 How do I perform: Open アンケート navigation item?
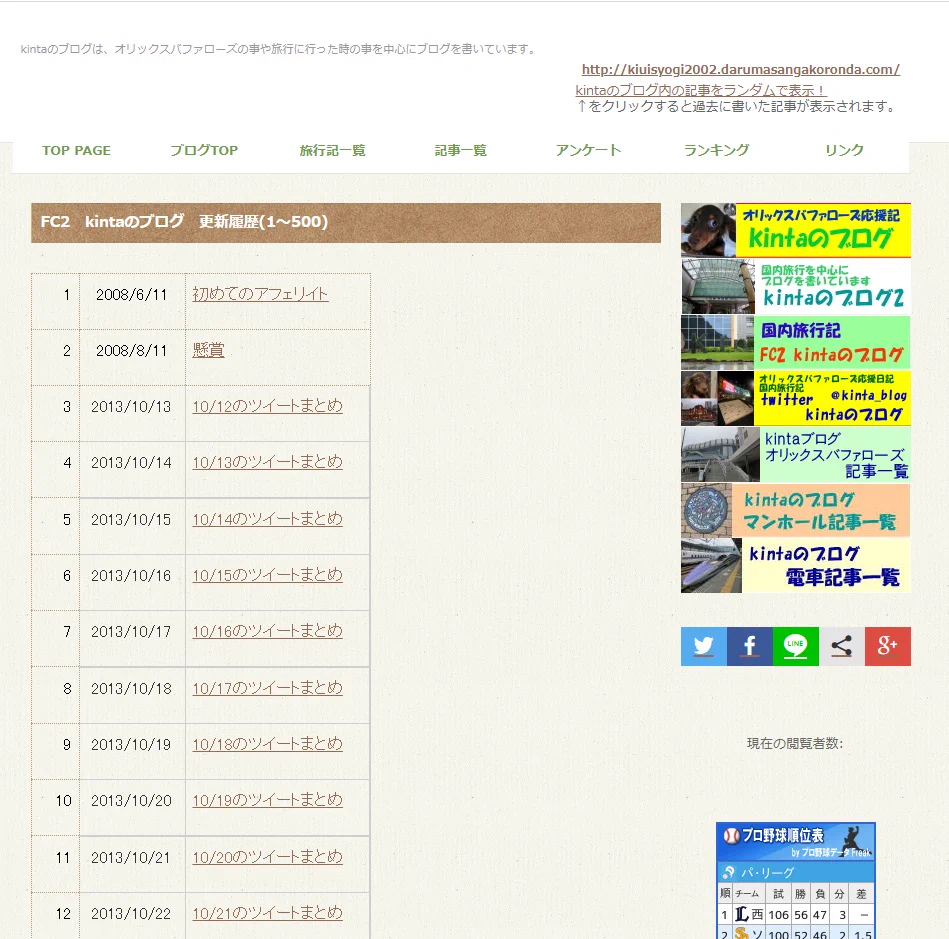click(588, 150)
